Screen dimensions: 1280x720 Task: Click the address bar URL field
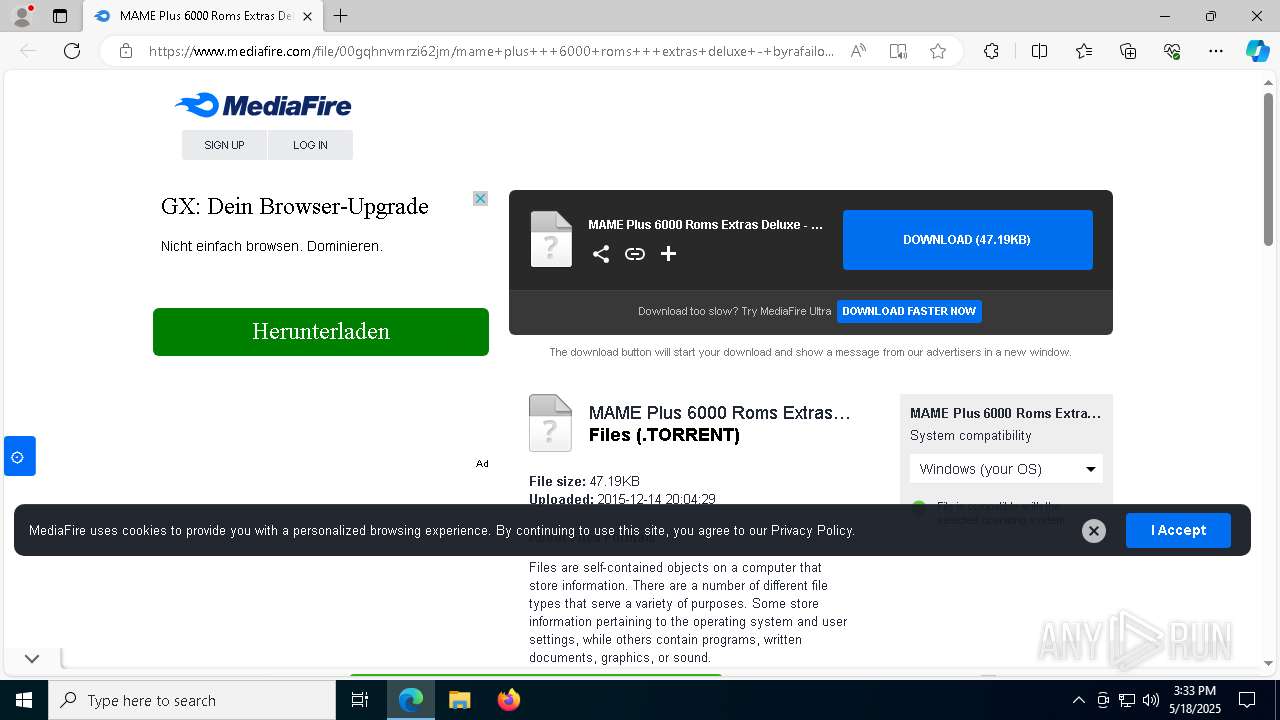coord(491,51)
